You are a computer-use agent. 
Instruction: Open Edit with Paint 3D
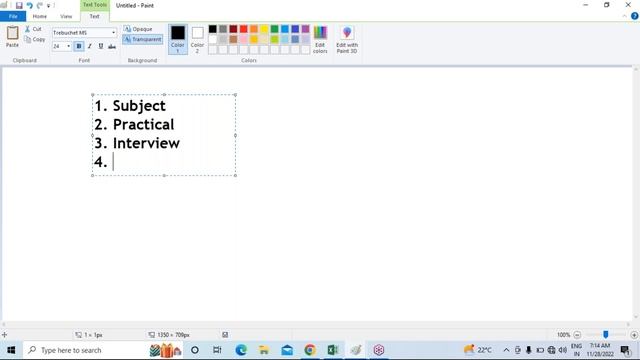click(347, 40)
